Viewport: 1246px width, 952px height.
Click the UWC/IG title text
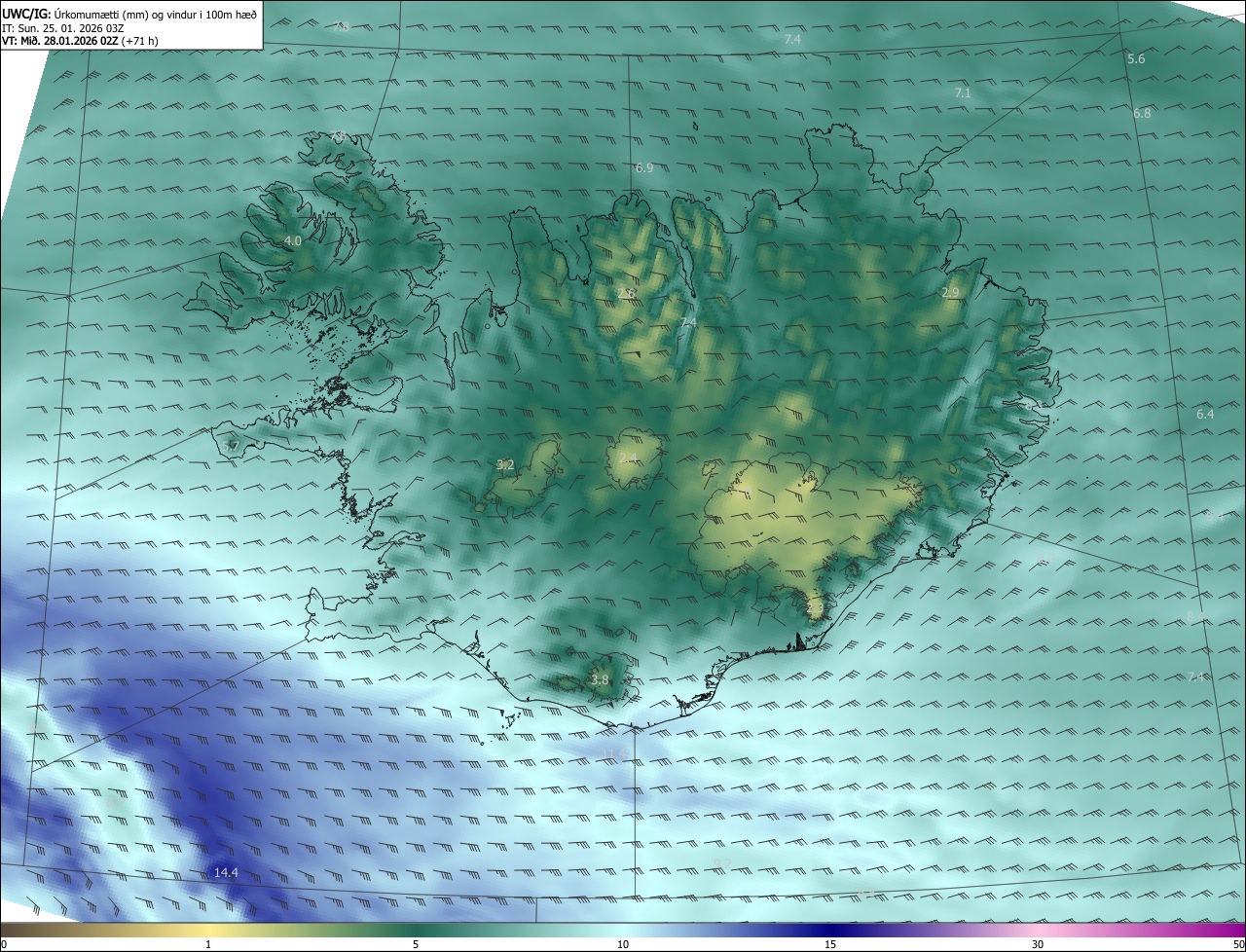(26, 14)
